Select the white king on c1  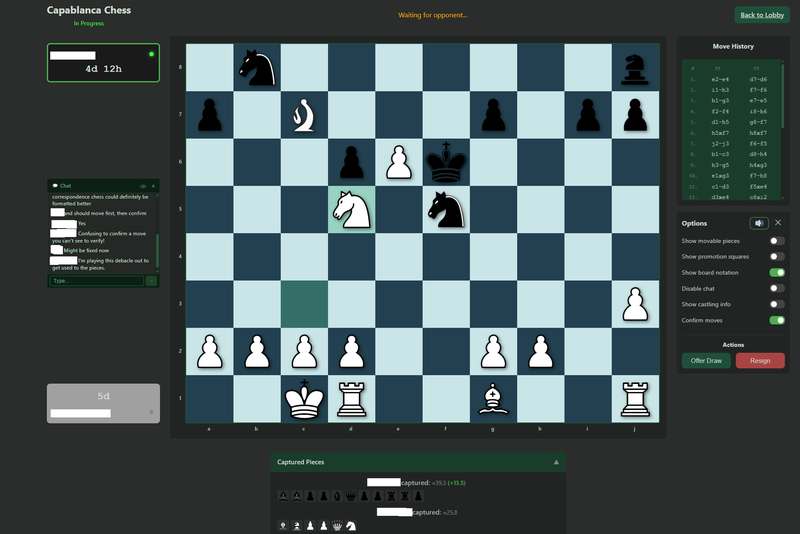tap(304, 399)
